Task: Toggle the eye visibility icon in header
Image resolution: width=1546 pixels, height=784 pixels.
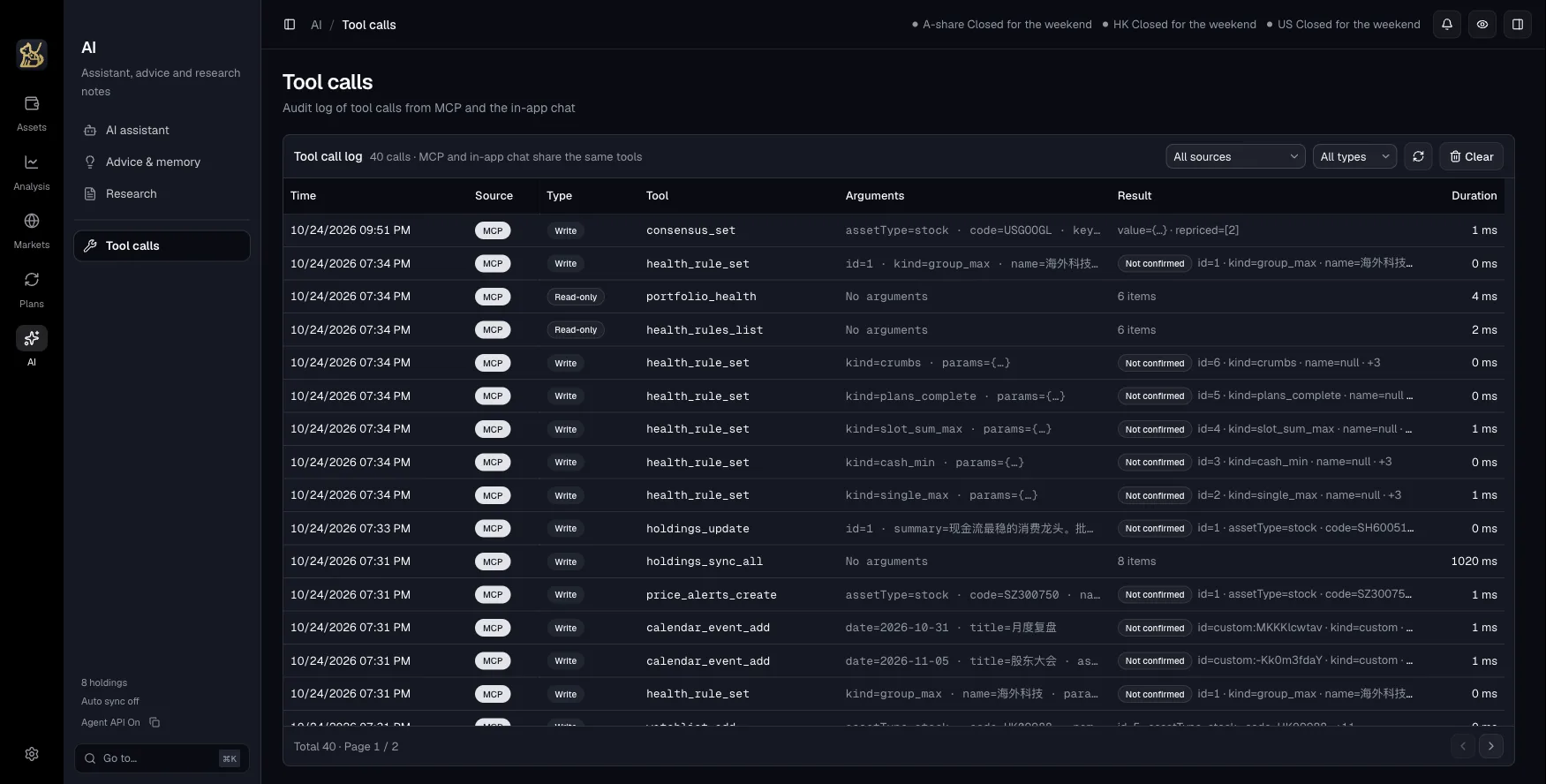Action: (1482, 25)
